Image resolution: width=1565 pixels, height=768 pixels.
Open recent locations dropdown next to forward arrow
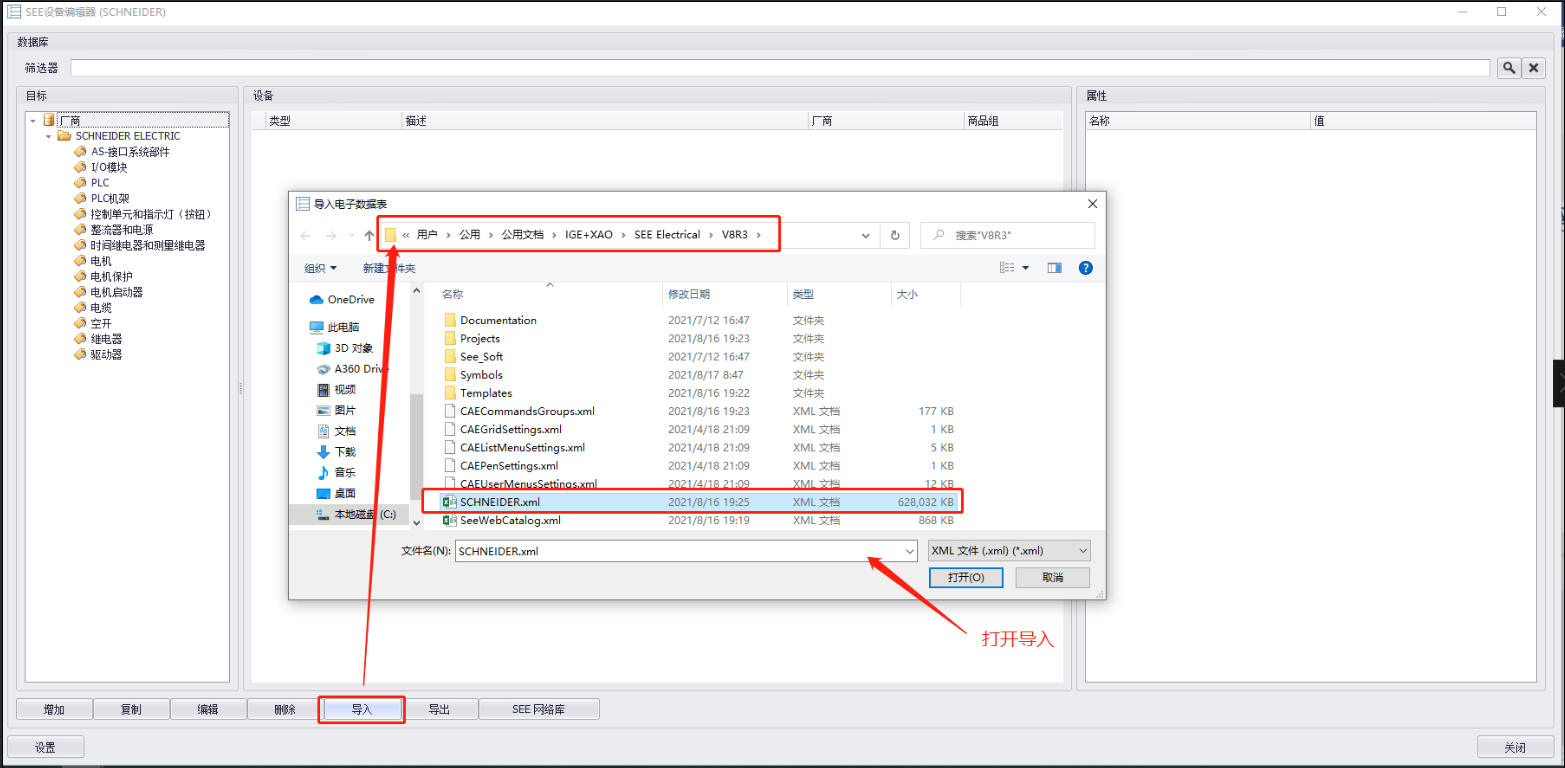point(350,236)
